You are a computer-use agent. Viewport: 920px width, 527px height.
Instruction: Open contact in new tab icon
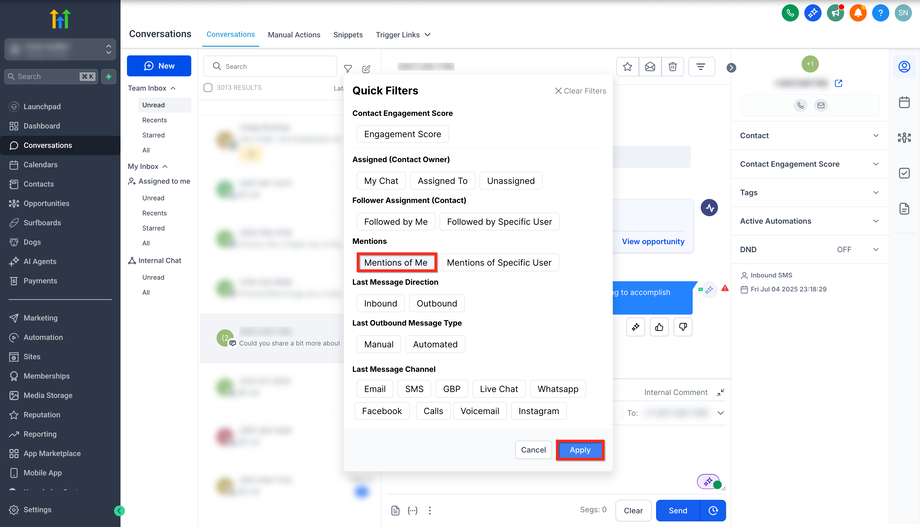838,83
